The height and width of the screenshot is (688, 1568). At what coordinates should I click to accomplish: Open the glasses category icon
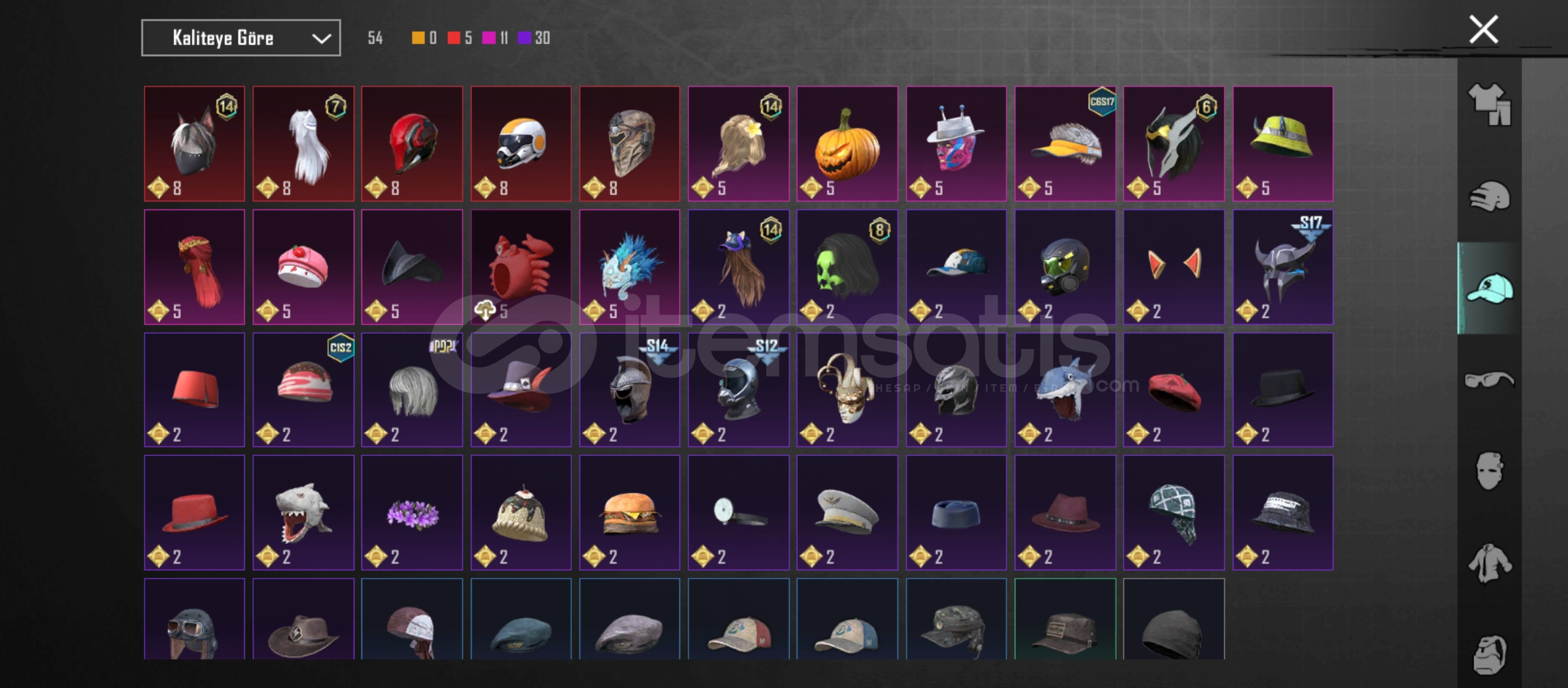pos(1490,380)
